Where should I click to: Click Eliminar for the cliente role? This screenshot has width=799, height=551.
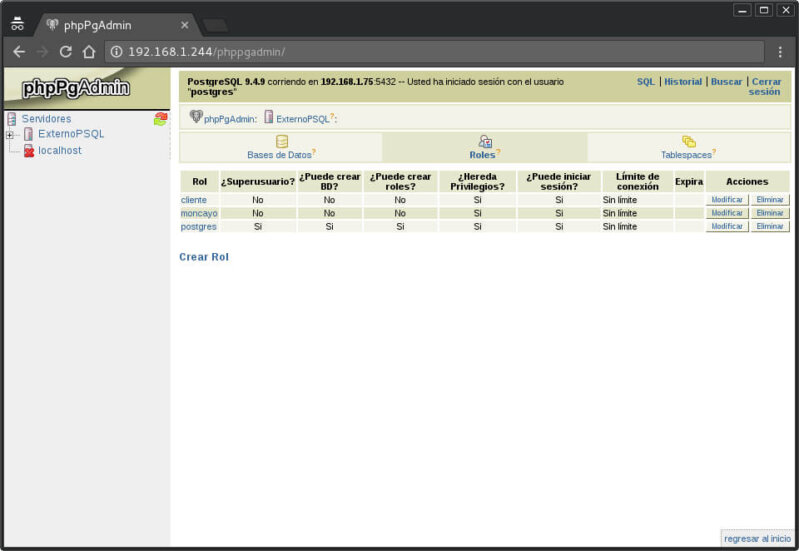tap(770, 200)
